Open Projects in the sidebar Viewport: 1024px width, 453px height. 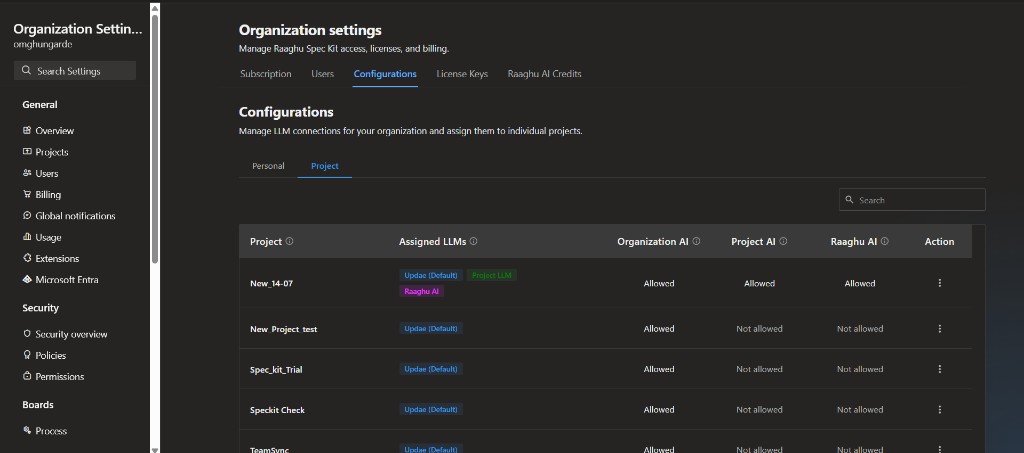click(x=52, y=152)
